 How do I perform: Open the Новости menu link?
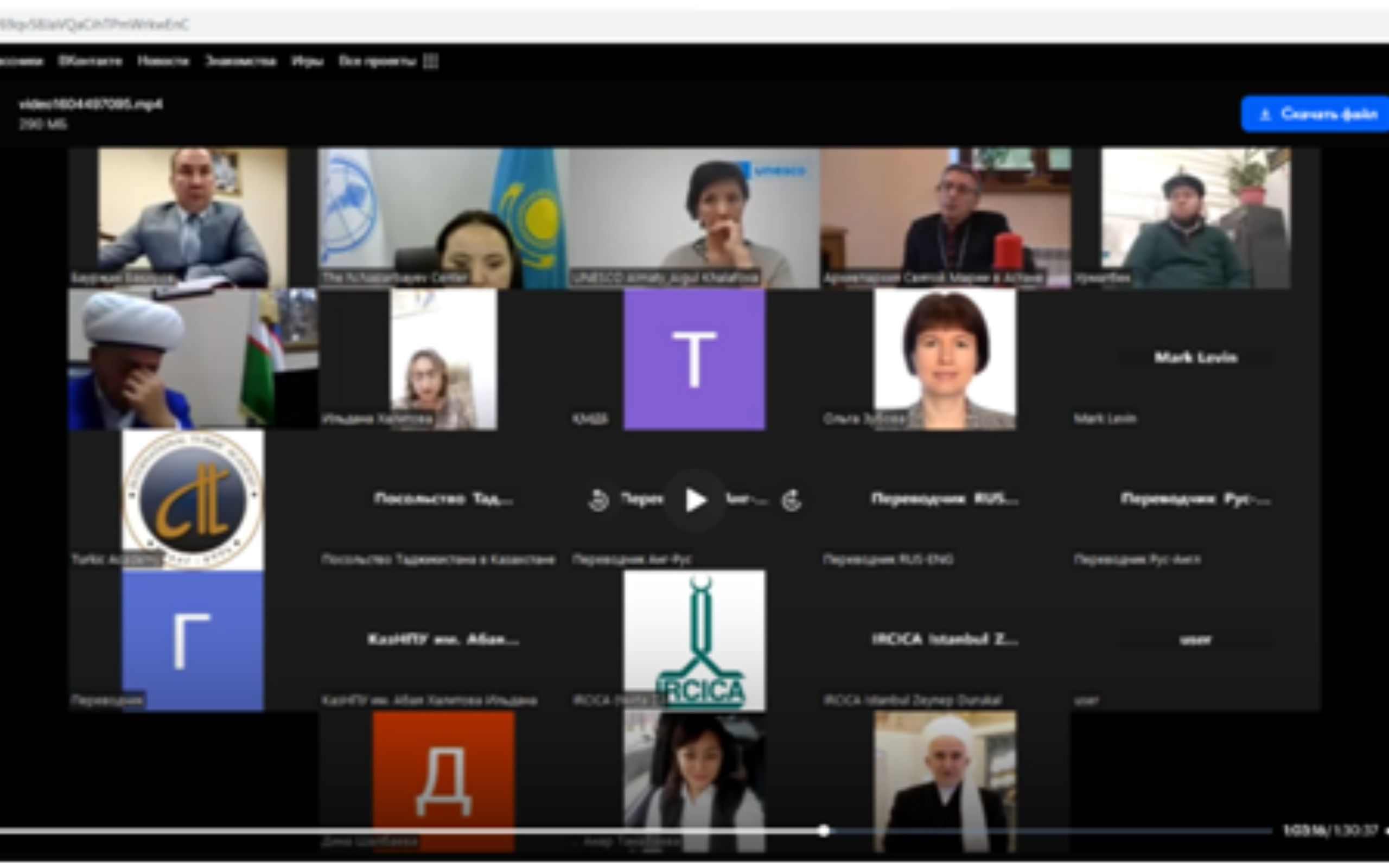point(163,61)
